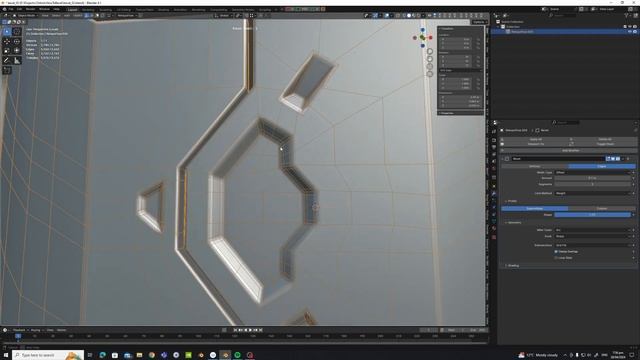Viewport: 640px width, 360px height.
Task: Open Modifiers properties tab wrench icon
Action: pos(494,193)
